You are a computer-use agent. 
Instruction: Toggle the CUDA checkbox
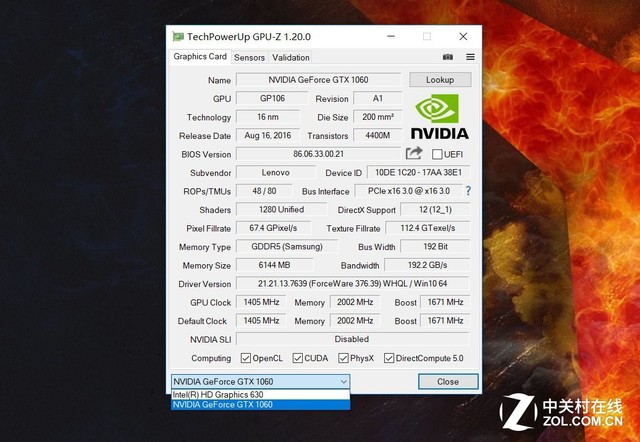[x=298, y=358]
